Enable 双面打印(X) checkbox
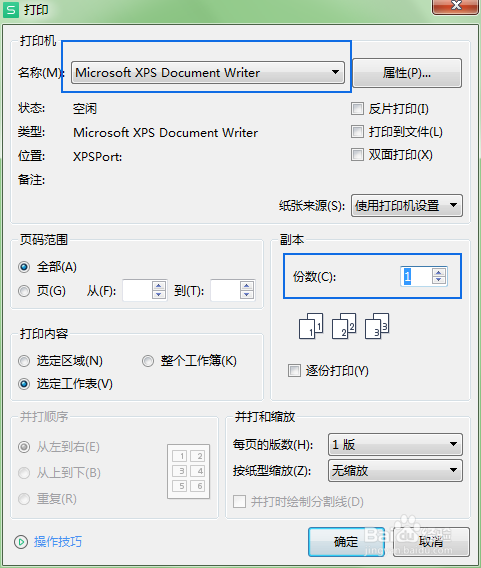Screen dimensions: 481x568 tap(357, 155)
